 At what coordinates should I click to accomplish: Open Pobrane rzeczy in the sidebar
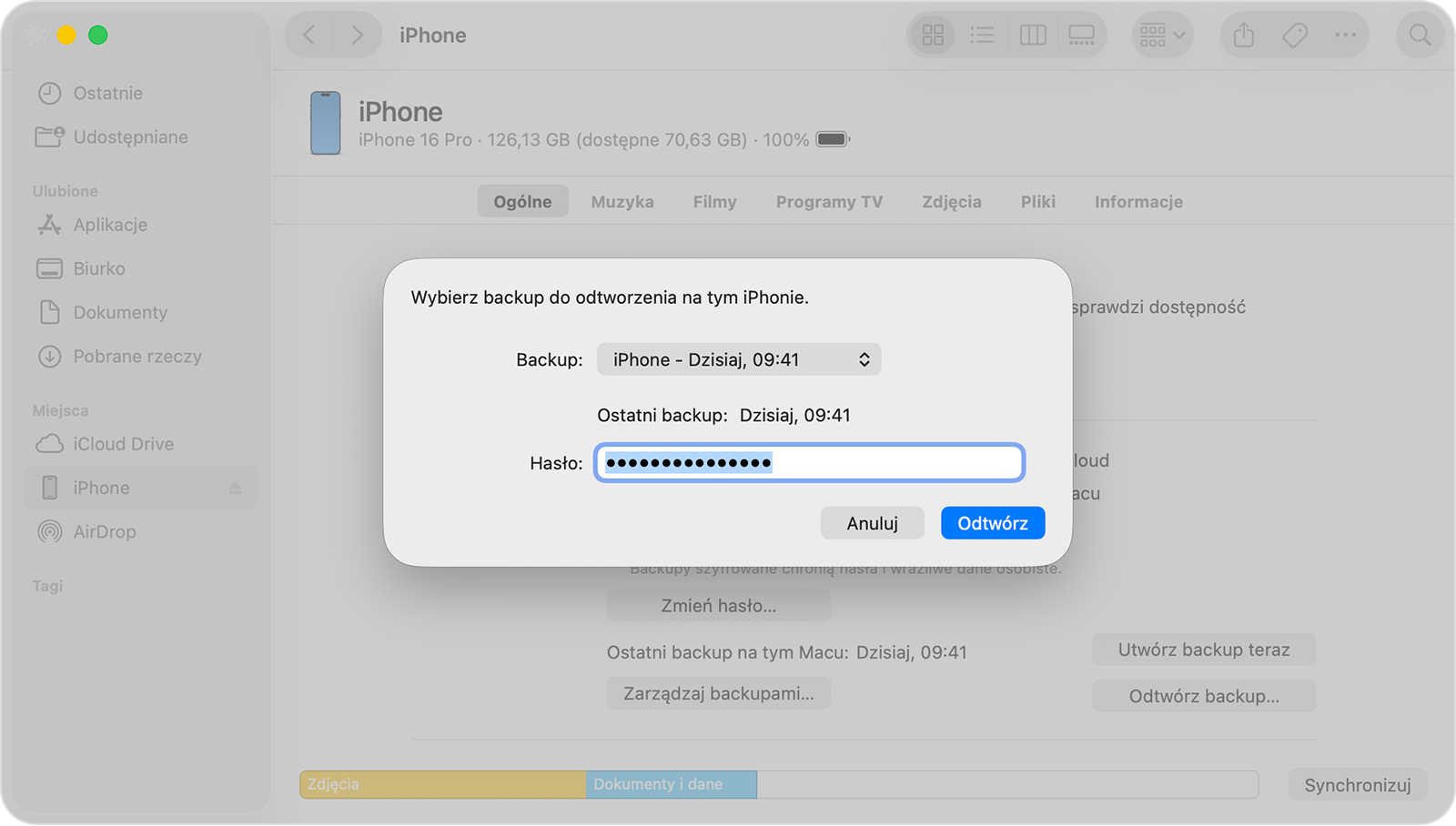[119, 357]
